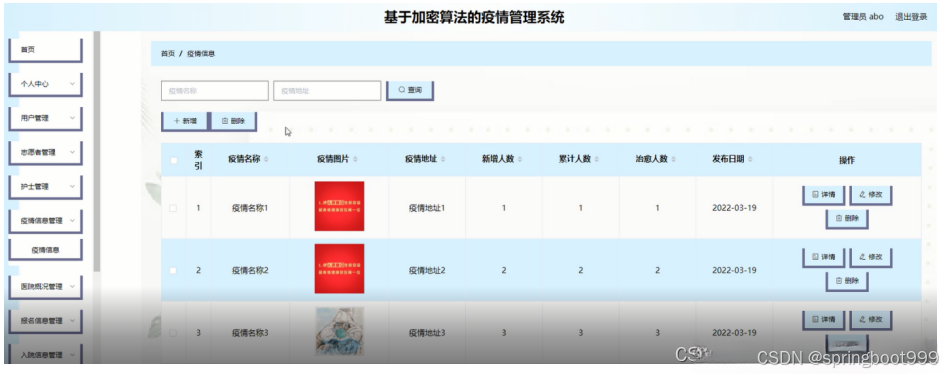Sort by 疫情地址 column sort arrows
This screenshot has height=374, width=943.
point(443,159)
